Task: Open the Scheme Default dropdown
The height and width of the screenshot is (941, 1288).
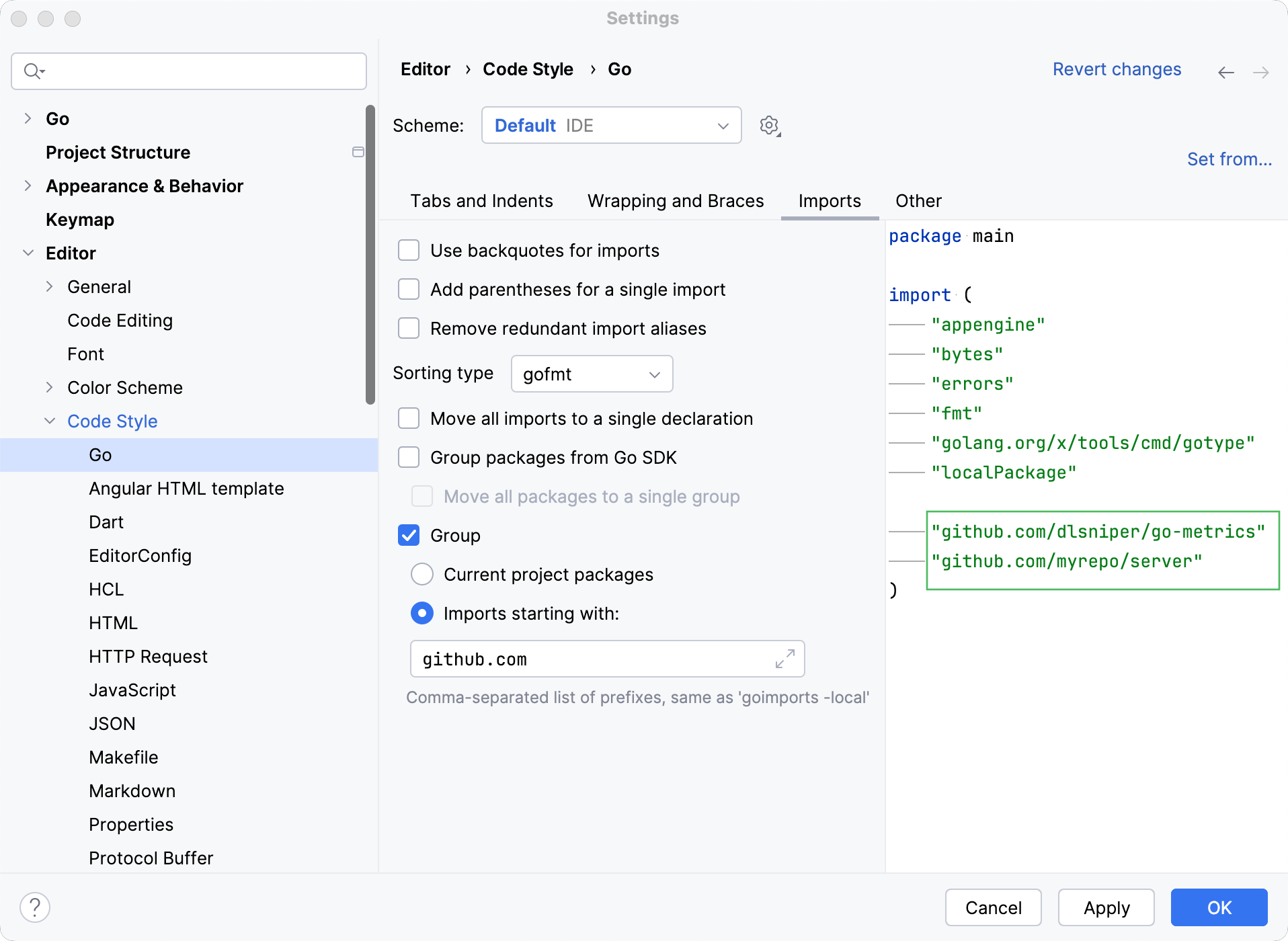Action: [611, 126]
